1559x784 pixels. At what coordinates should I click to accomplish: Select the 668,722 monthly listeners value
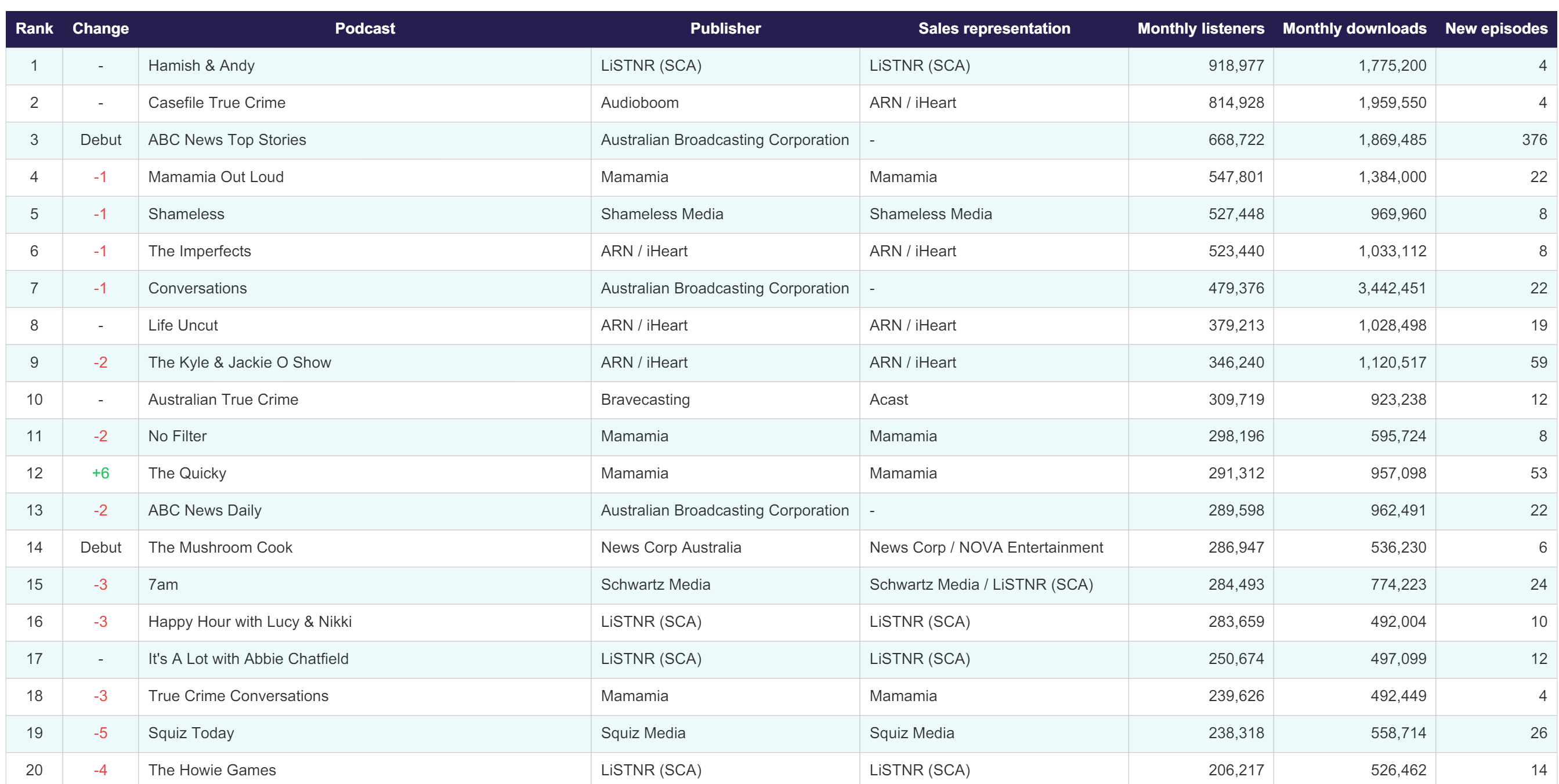point(1236,140)
